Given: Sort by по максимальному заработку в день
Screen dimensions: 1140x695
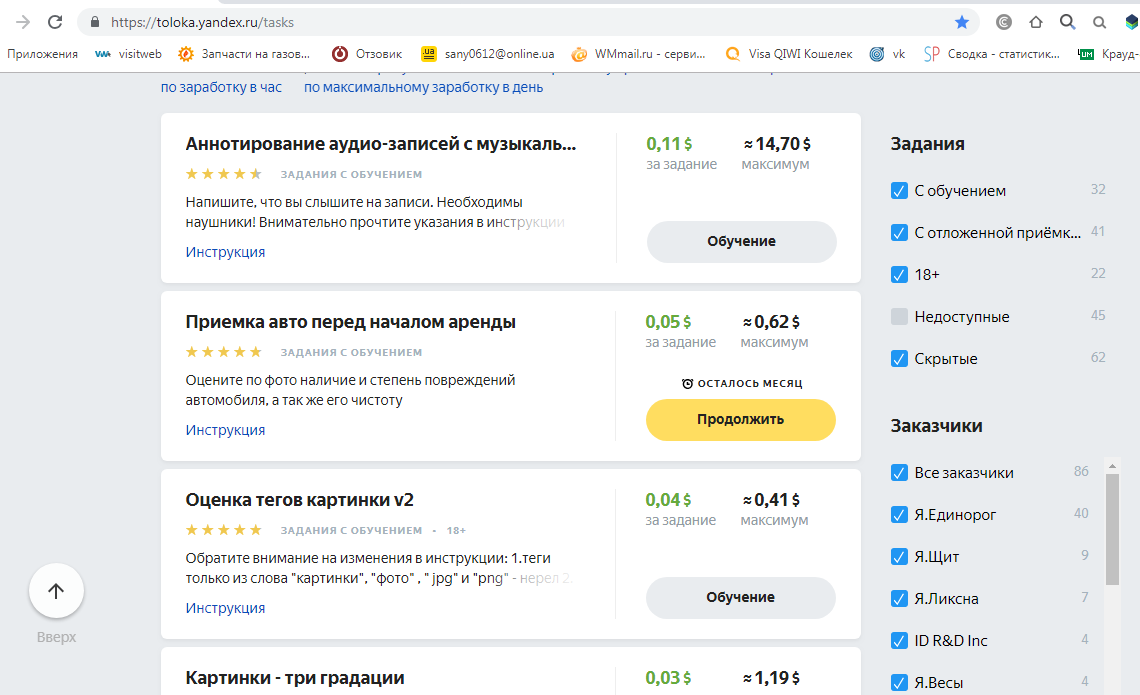Looking at the screenshot, I should [423, 88].
